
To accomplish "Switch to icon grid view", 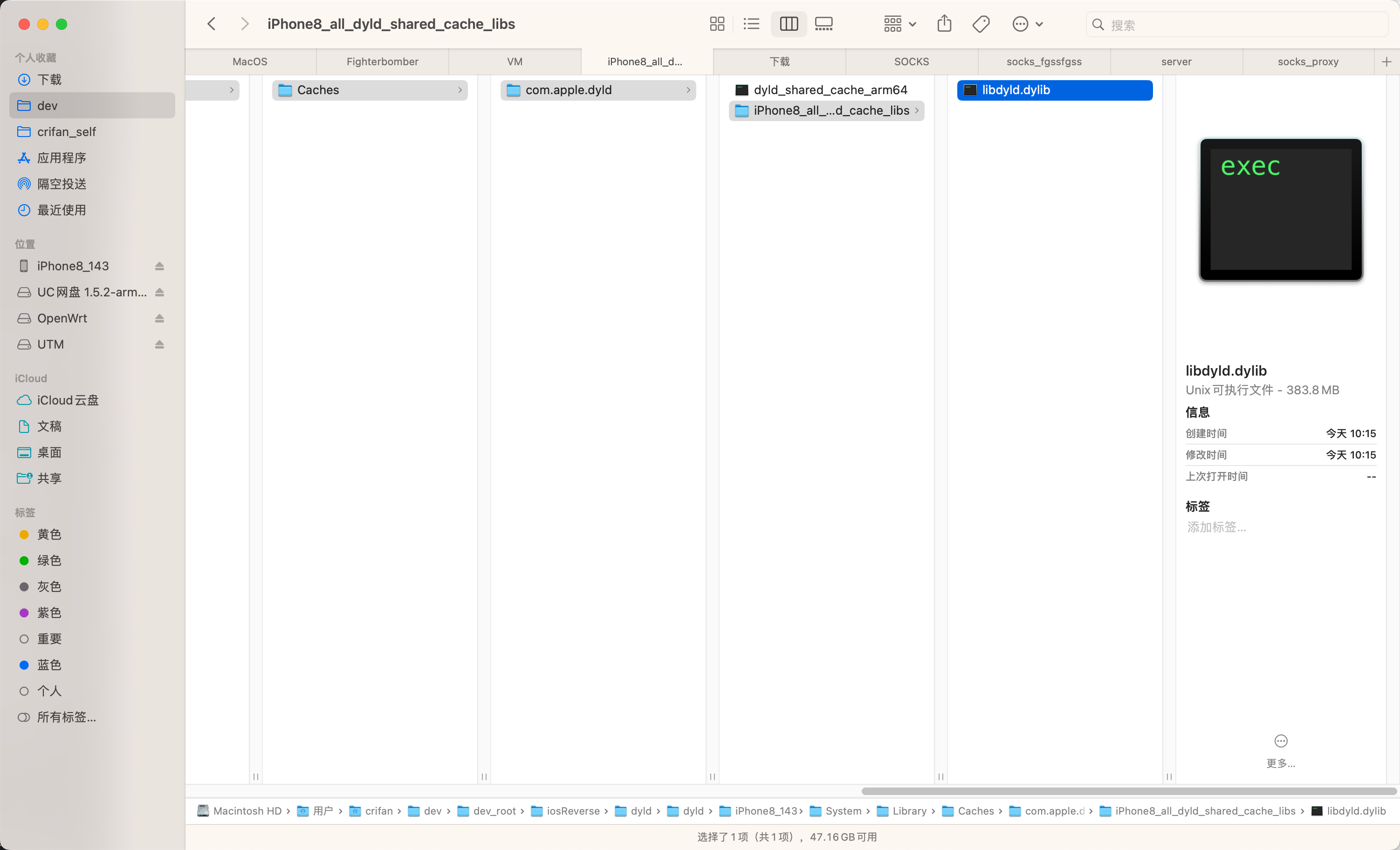I will pos(717,24).
